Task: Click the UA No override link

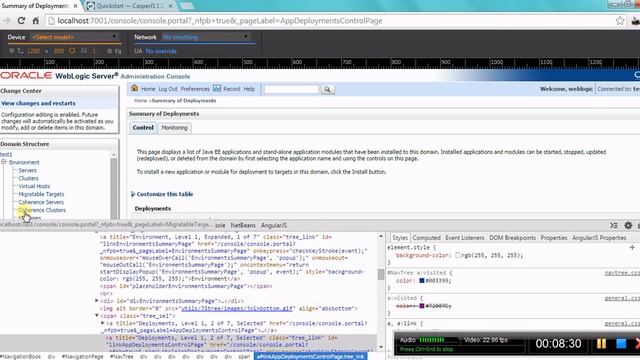Action: 161,51
